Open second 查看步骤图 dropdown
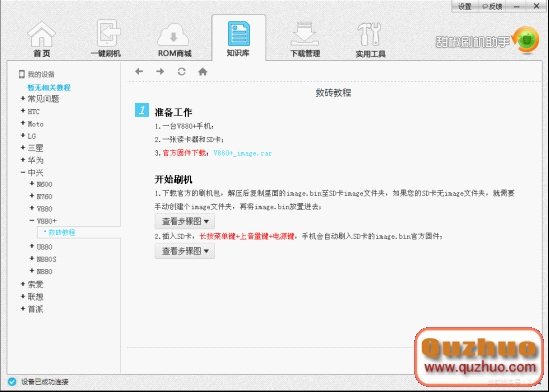 [185, 251]
